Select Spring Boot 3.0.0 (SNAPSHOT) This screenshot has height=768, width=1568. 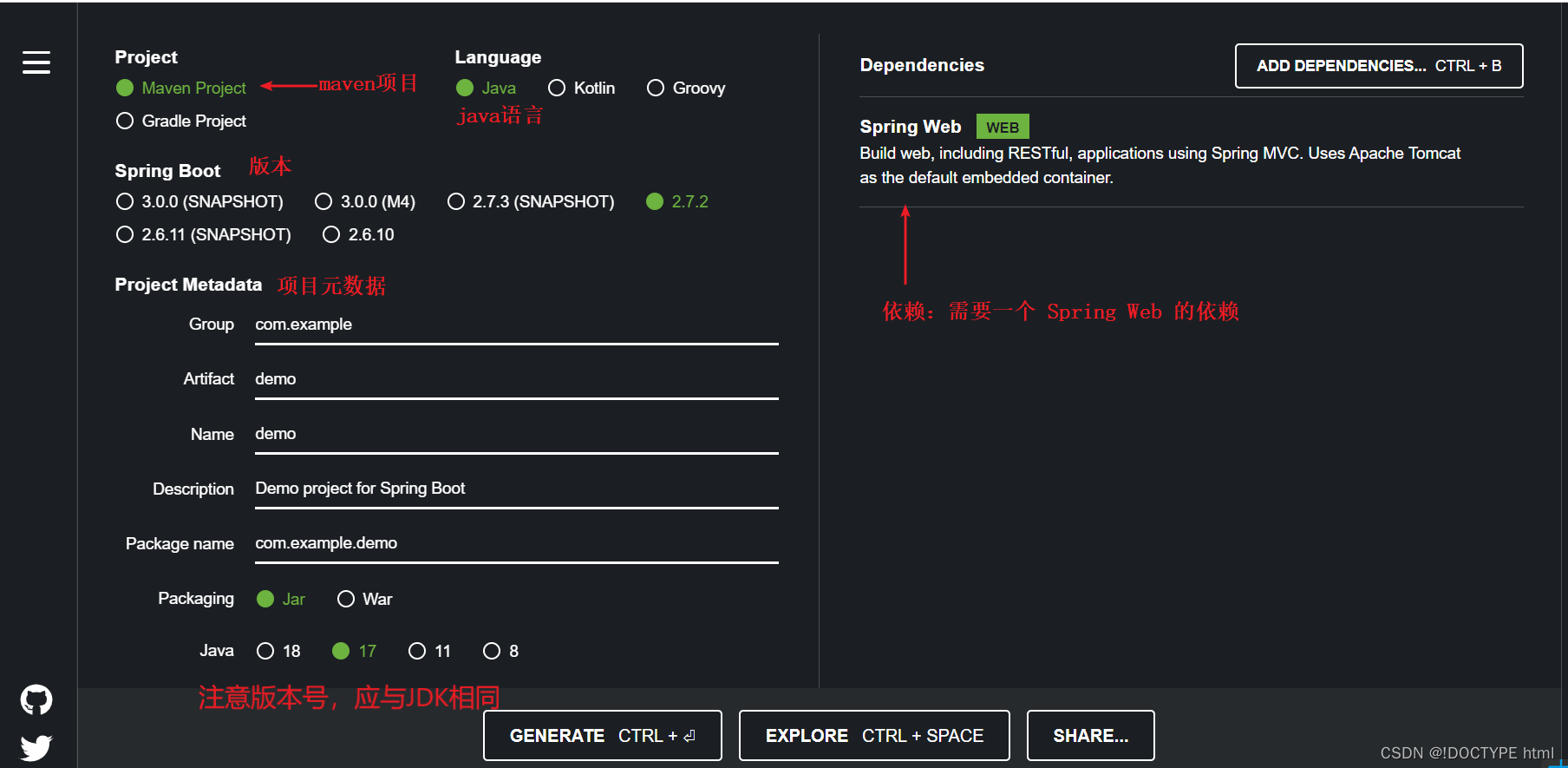[x=199, y=201]
